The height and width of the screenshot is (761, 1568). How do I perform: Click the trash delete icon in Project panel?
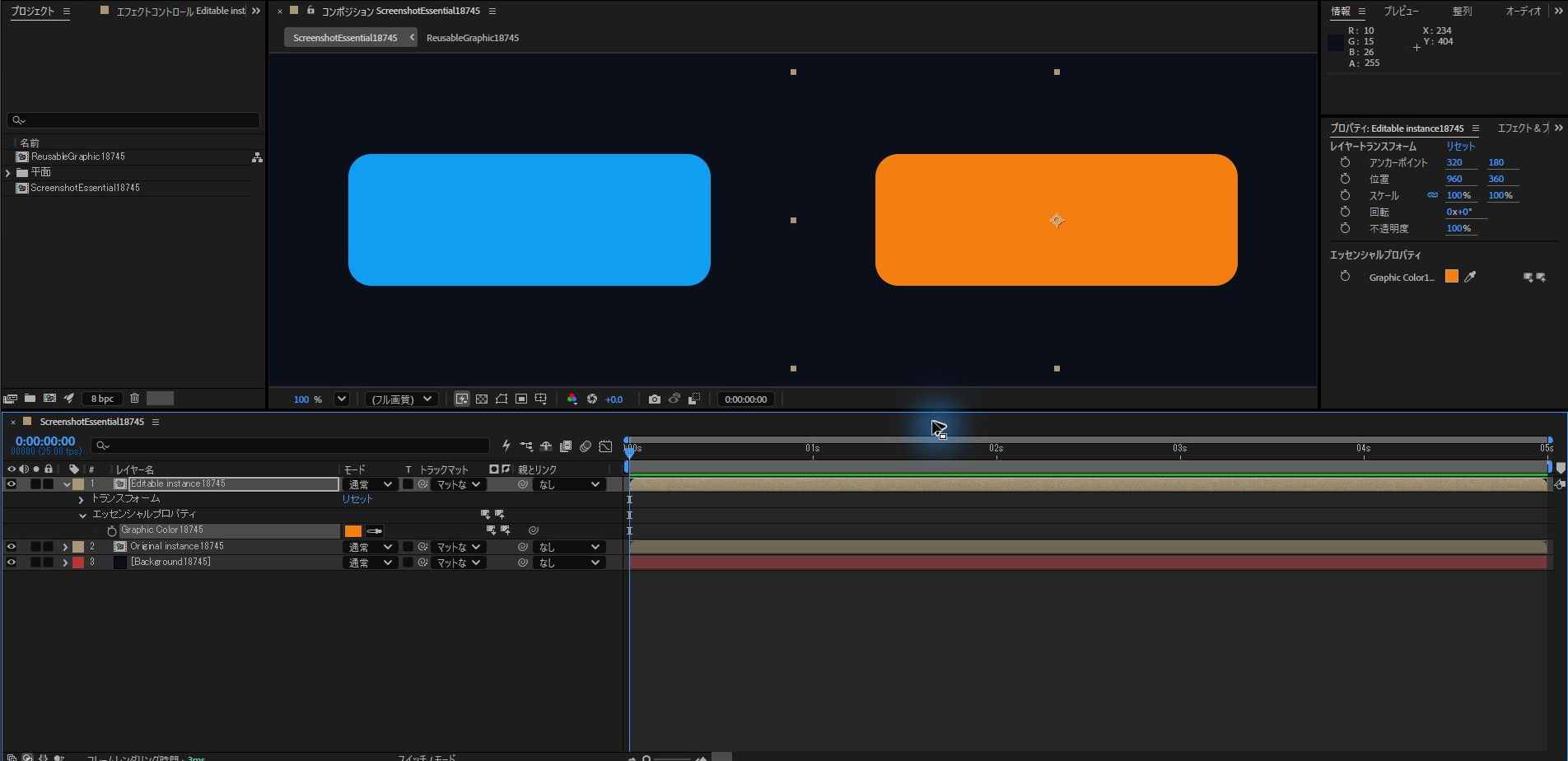coord(135,399)
